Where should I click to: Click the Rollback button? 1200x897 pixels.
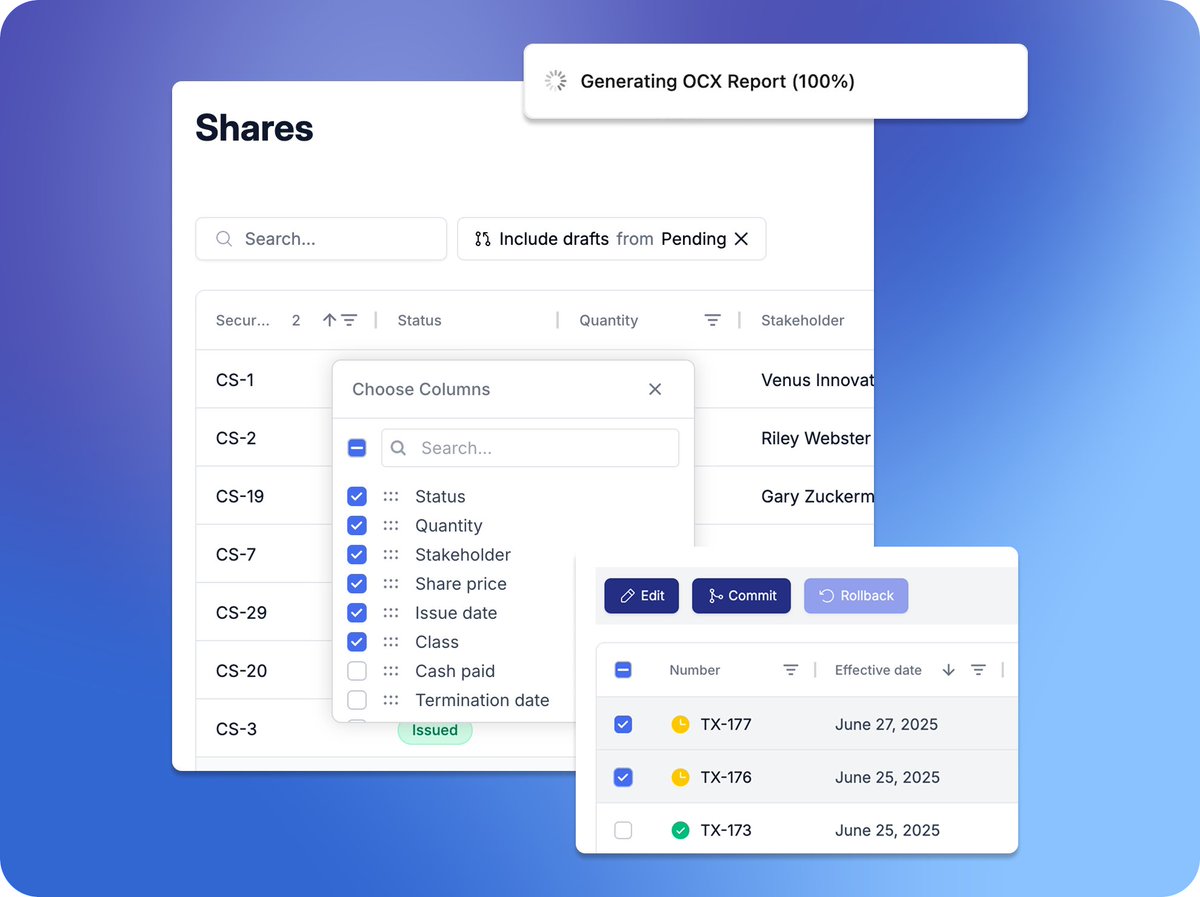point(856,596)
